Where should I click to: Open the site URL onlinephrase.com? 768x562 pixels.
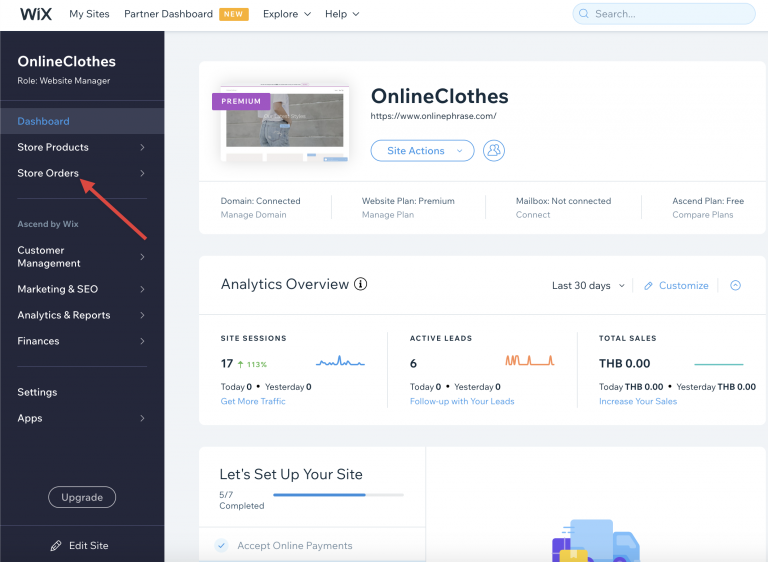(x=433, y=116)
